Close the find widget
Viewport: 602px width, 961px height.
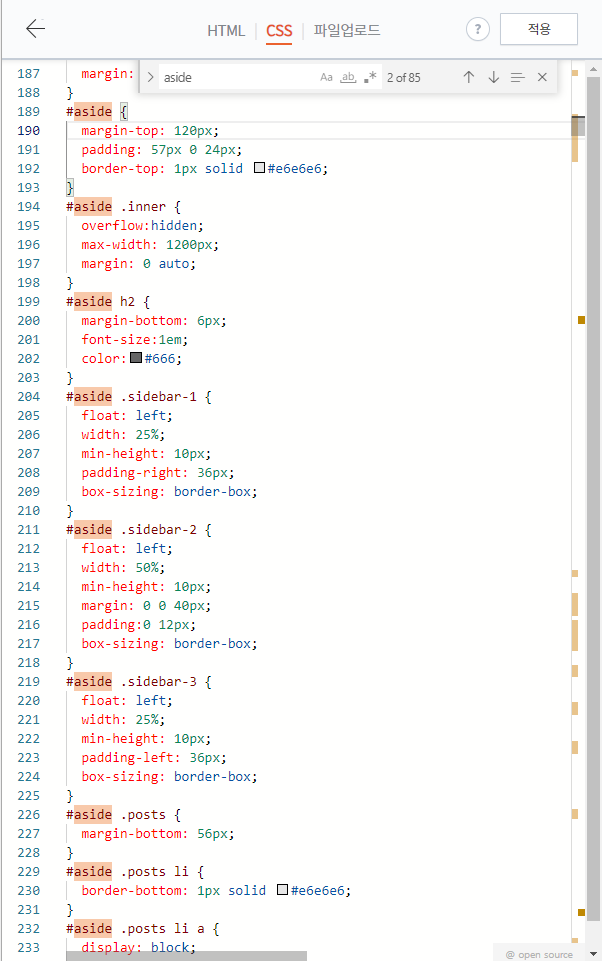coord(542,77)
